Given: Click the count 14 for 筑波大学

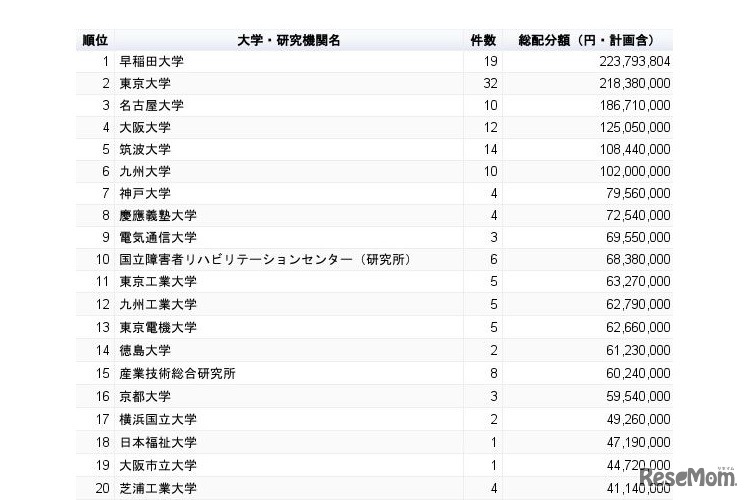Looking at the screenshot, I should tap(490, 149).
